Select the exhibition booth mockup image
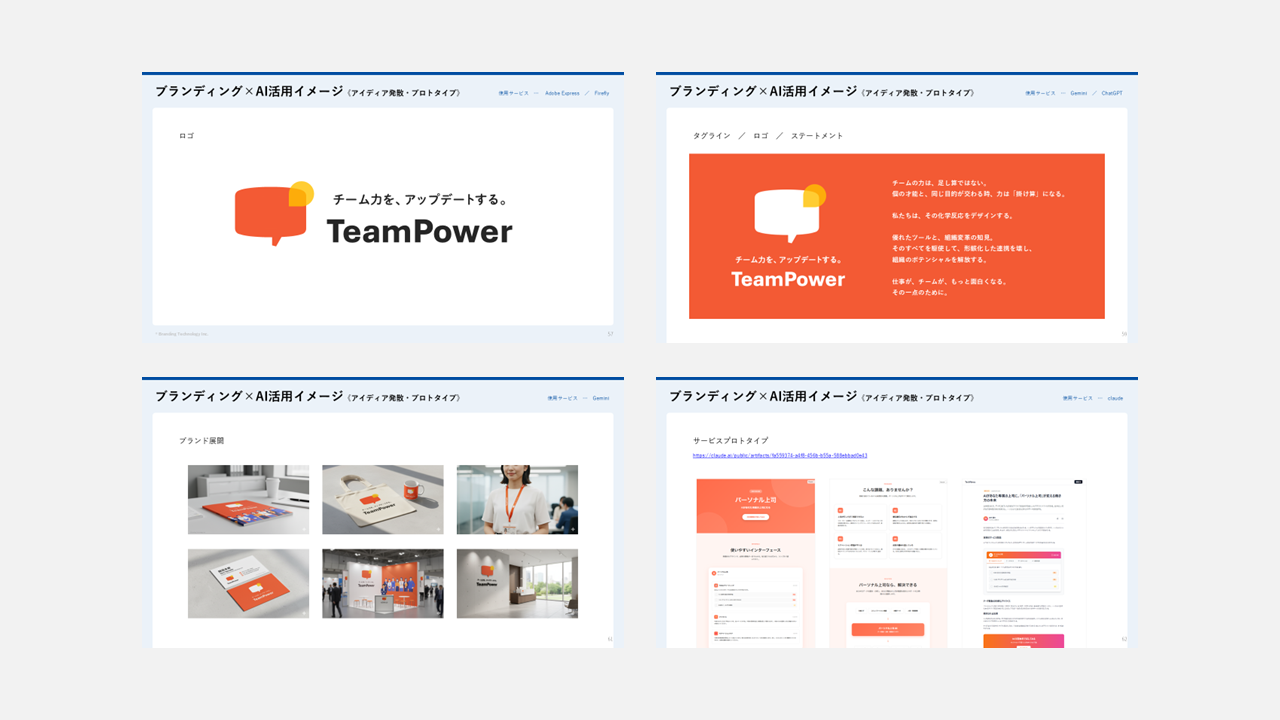 click(382, 583)
